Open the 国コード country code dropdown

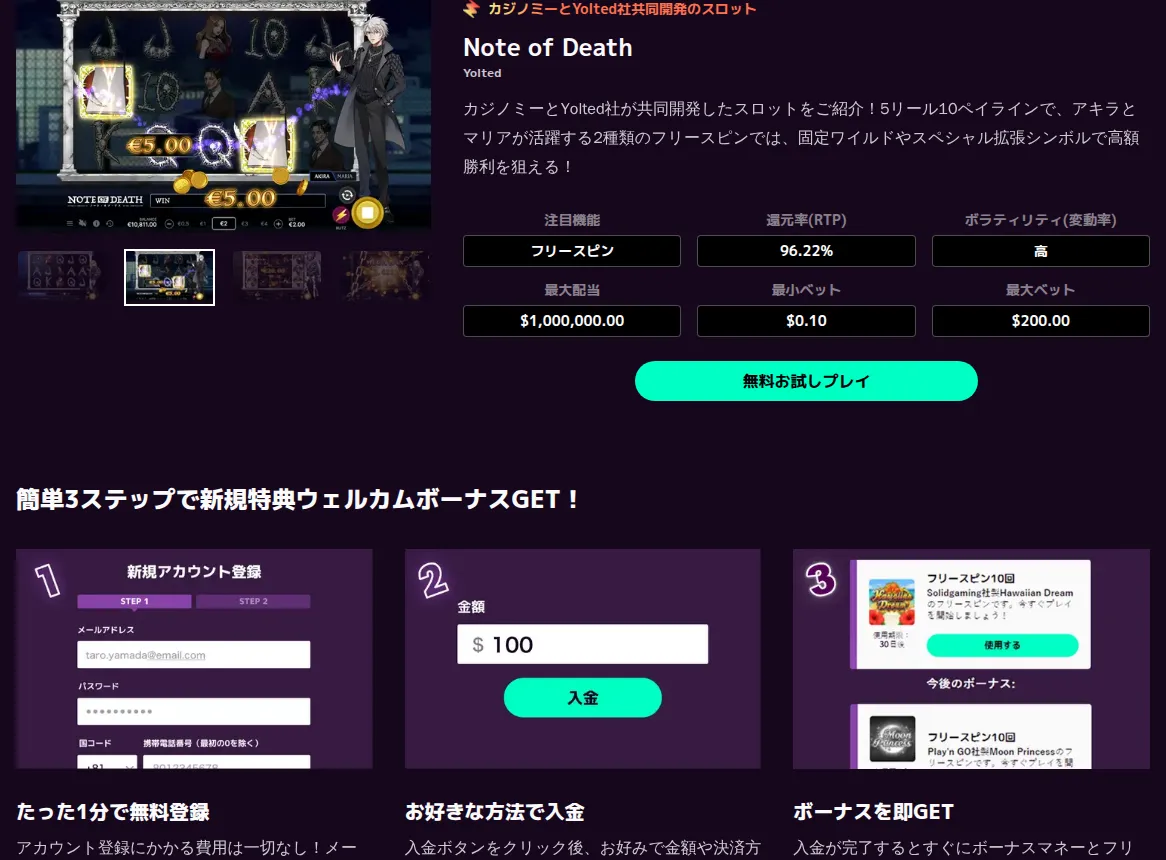107,762
